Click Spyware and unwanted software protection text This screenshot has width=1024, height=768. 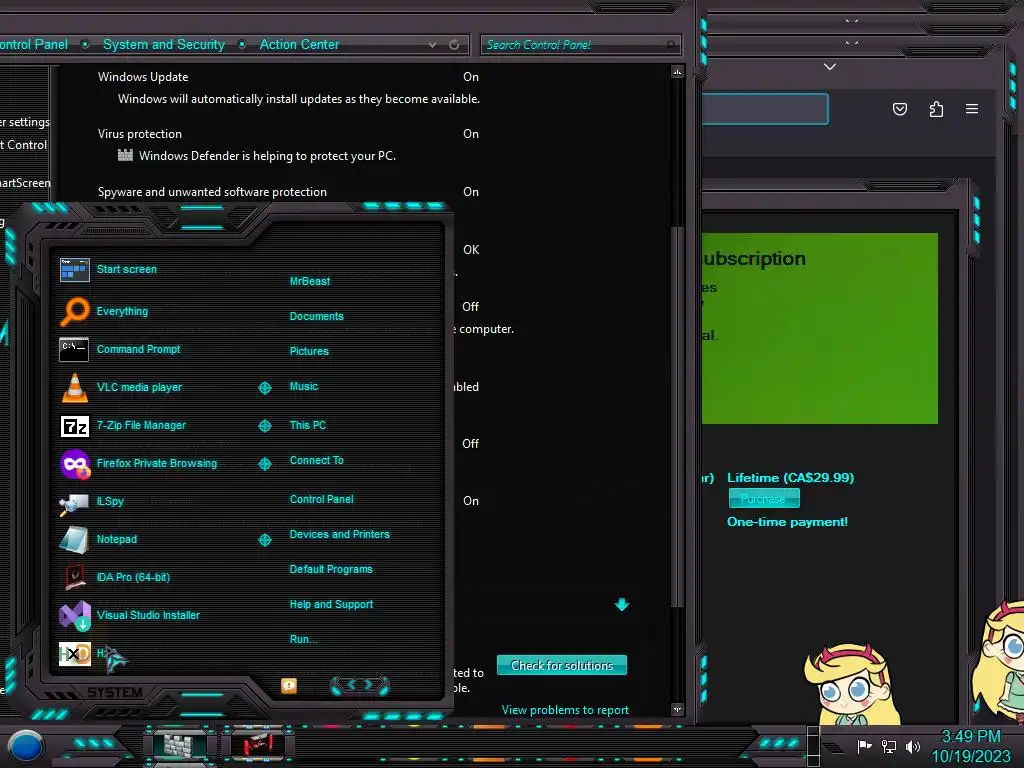(x=212, y=192)
